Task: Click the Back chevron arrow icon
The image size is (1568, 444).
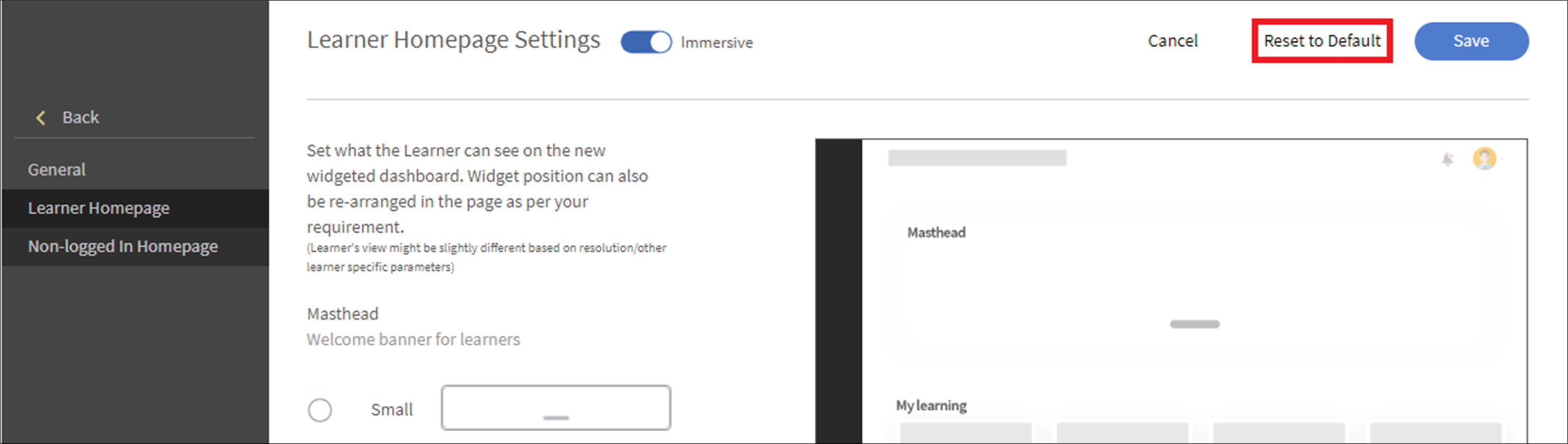Action: (41, 118)
